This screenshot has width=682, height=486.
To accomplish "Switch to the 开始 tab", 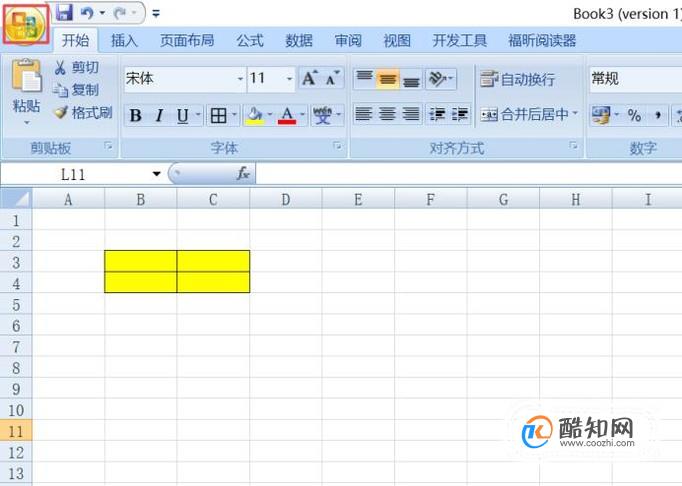I will tap(75, 40).
